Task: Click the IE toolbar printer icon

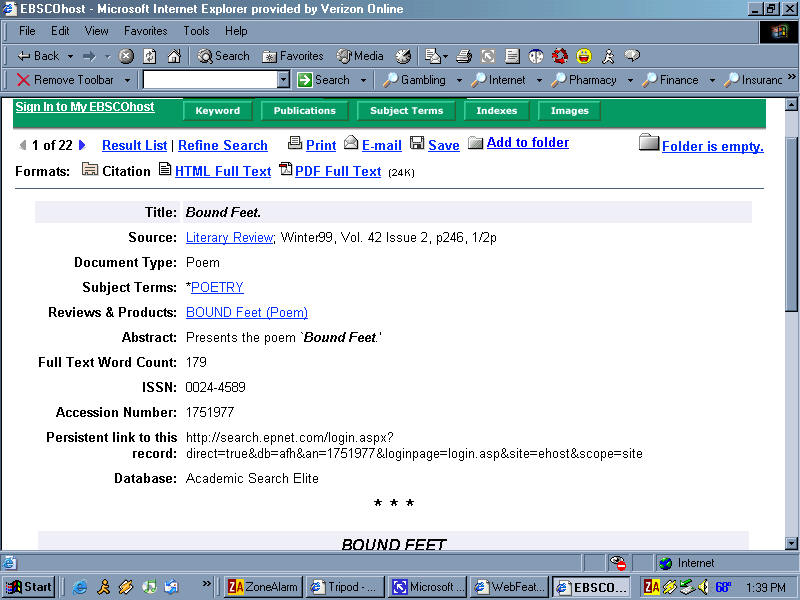Action: [464, 56]
